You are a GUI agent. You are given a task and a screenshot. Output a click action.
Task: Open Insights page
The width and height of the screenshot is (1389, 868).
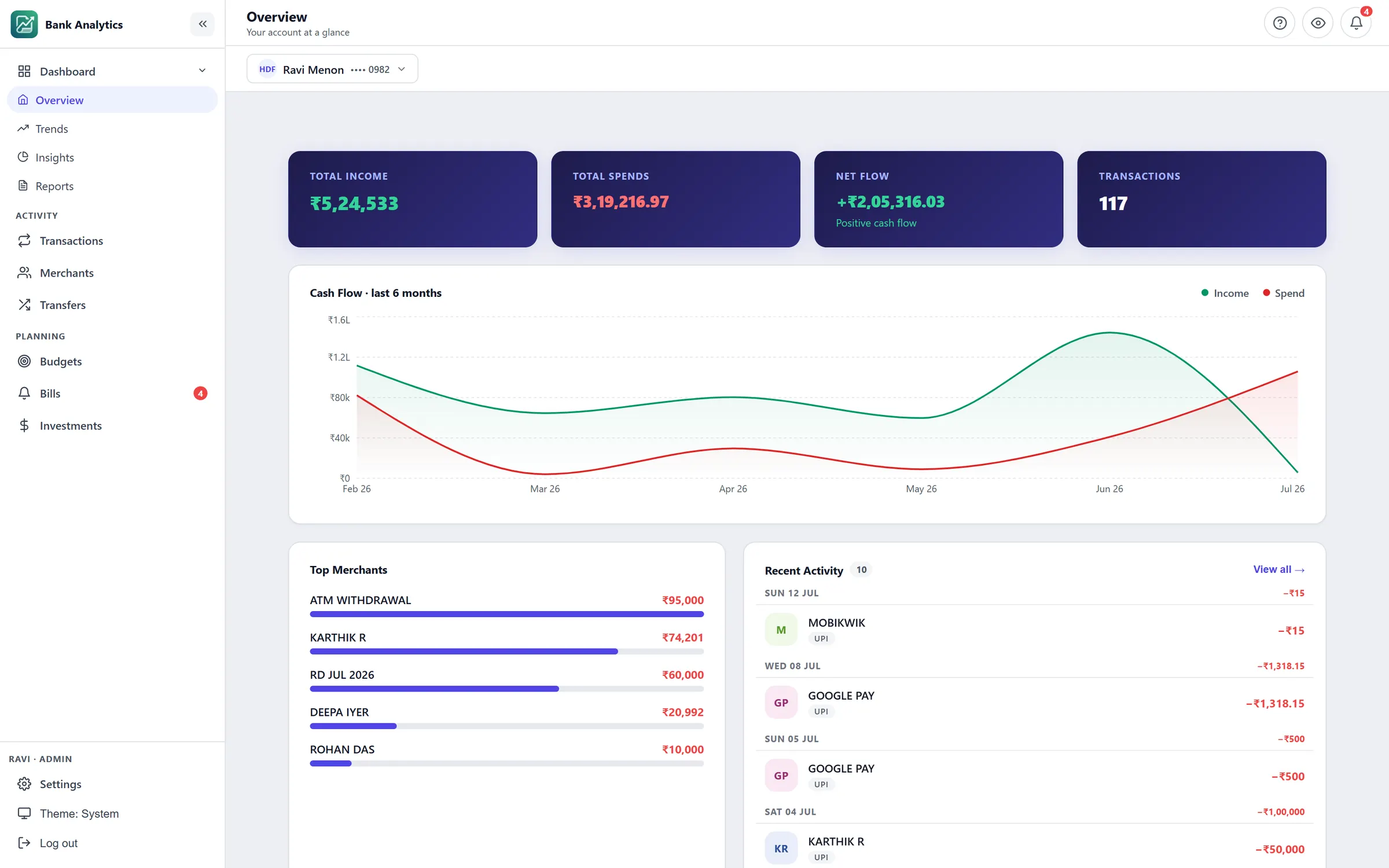pos(112,157)
